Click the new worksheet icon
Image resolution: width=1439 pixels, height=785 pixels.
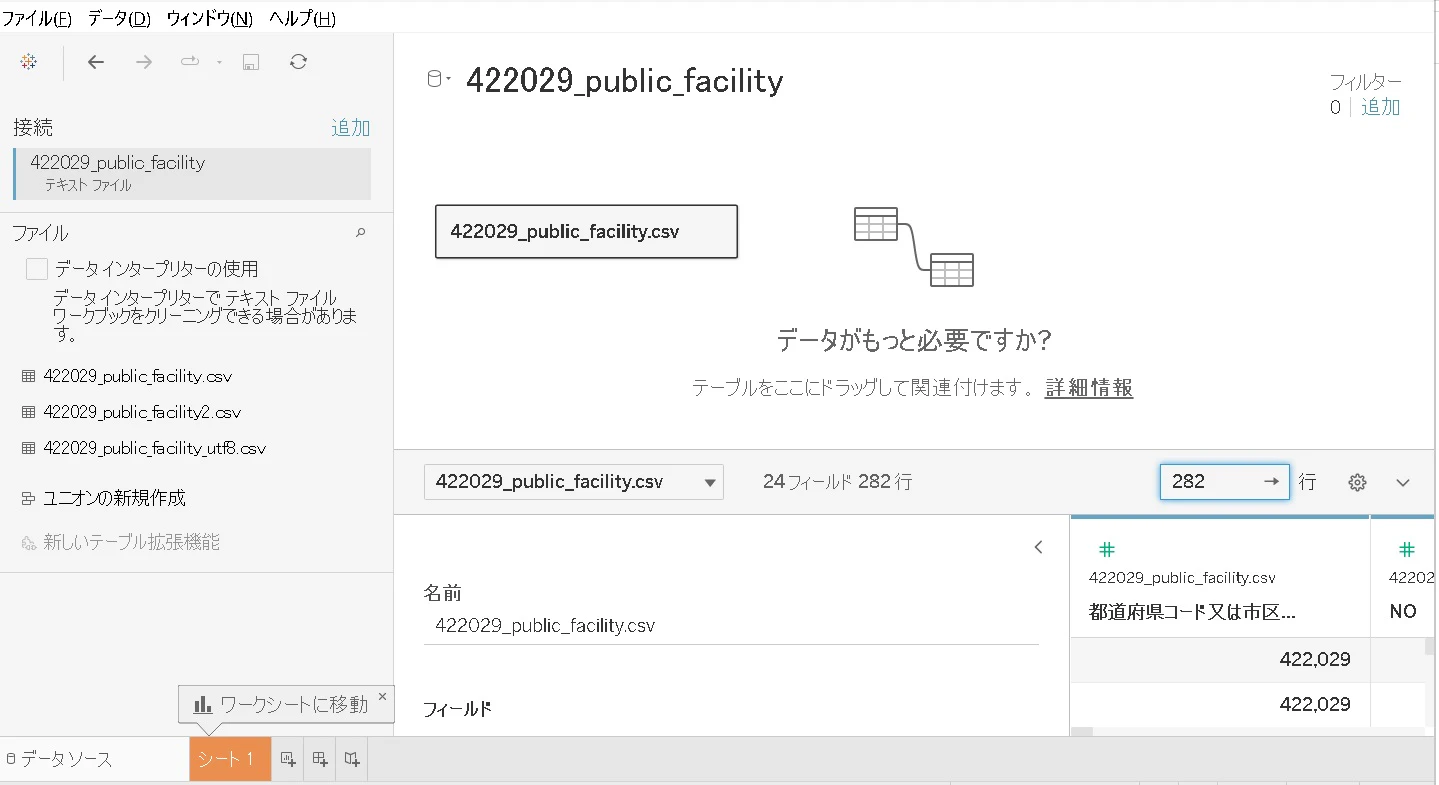[288, 759]
